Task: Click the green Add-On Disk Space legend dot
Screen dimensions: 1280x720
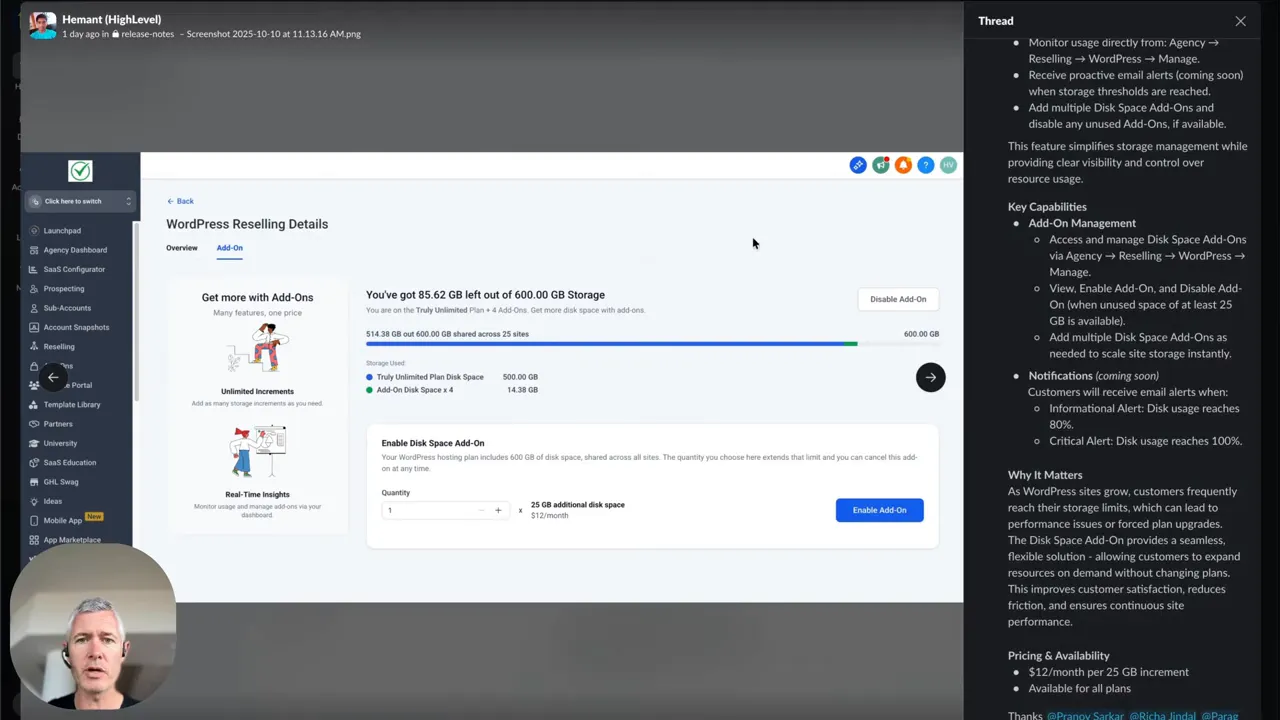Action: point(369,390)
